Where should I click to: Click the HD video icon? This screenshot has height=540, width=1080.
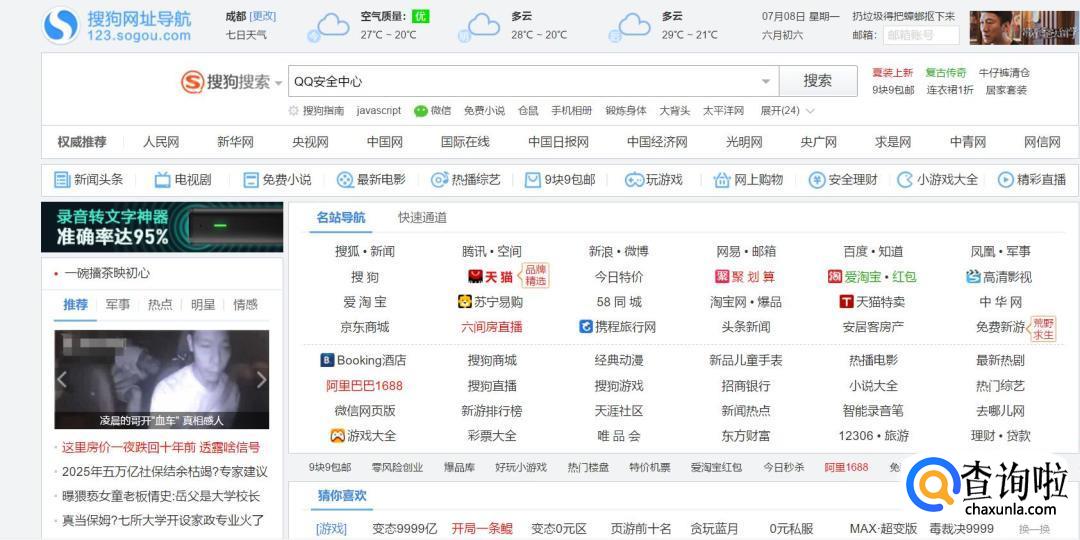tap(973, 277)
